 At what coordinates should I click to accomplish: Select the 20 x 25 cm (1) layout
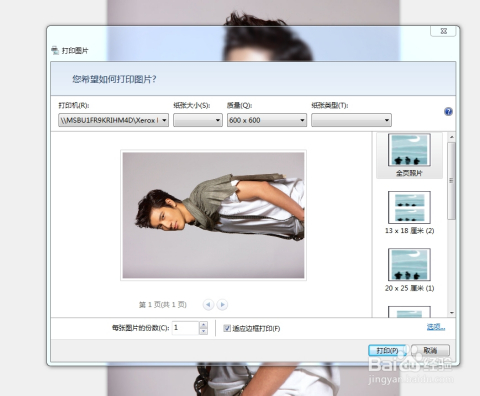point(409,270)
